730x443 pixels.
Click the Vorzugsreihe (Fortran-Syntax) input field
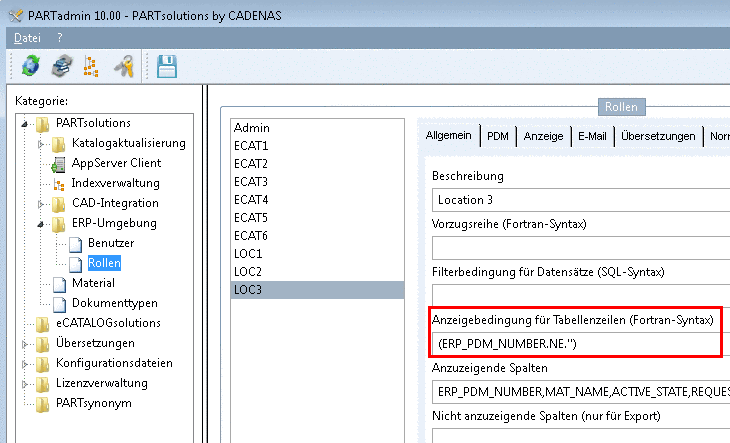point(581,248)
